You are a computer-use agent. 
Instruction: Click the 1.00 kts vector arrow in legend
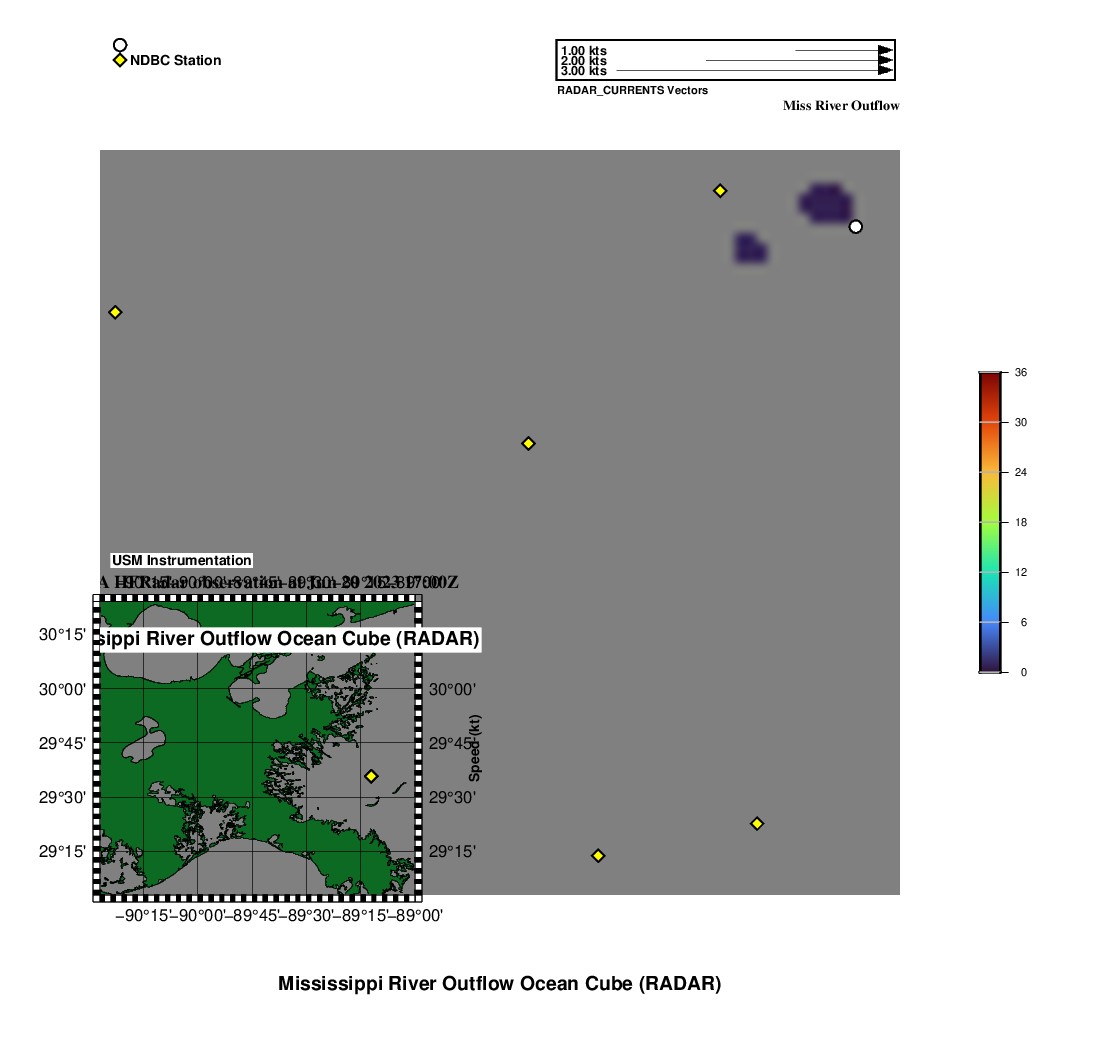click(x=842, y=50)
